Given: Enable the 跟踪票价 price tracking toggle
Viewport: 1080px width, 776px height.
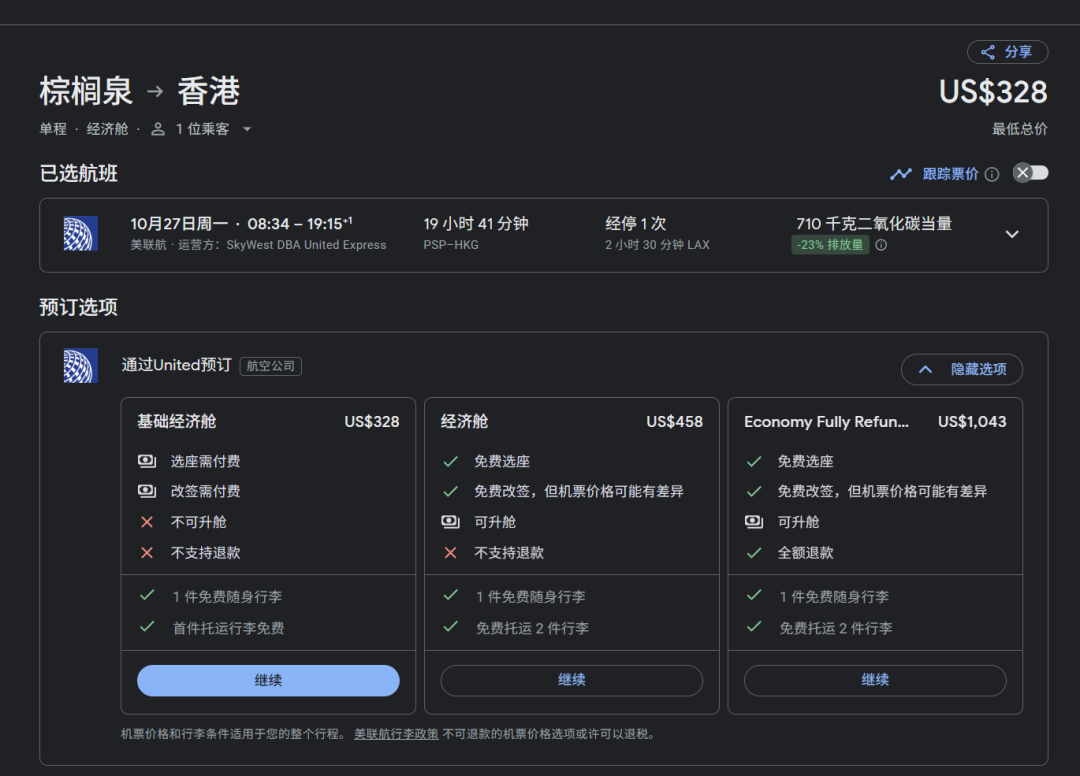Looking at the screenshot, I should pos(1030,173).
